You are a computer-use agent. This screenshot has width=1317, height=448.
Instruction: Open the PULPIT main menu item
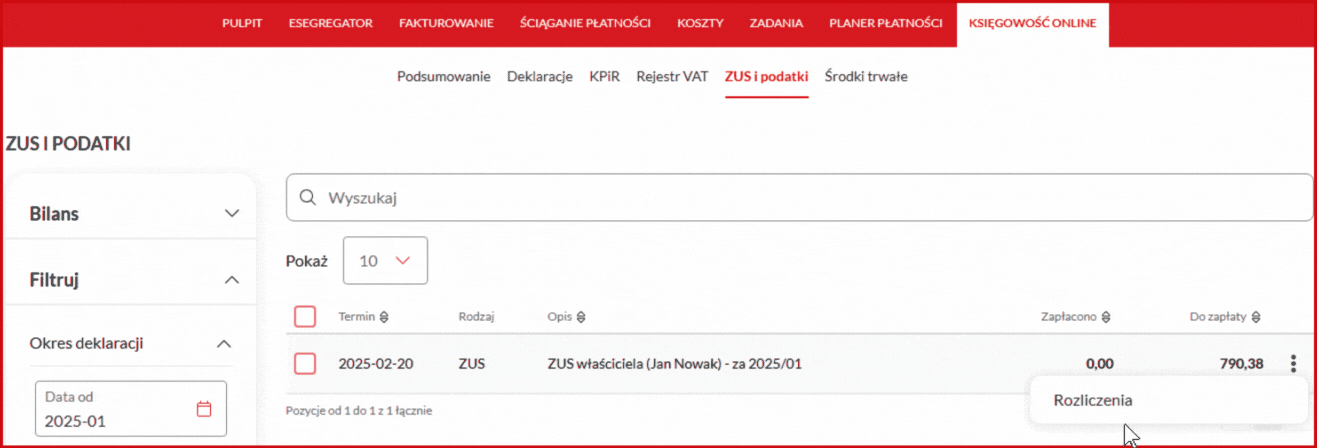[x=242, y=23]
